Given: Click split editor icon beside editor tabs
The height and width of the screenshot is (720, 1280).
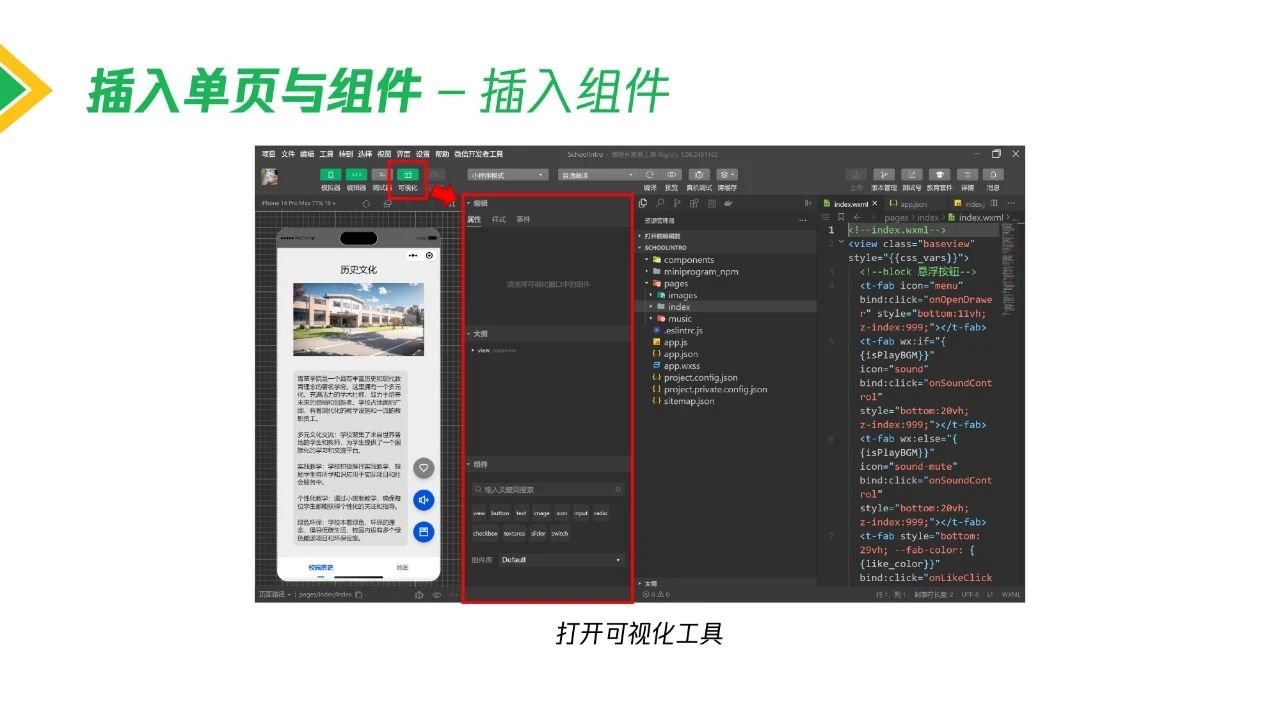Looking at the screenshot, I should tap(993, 203).
